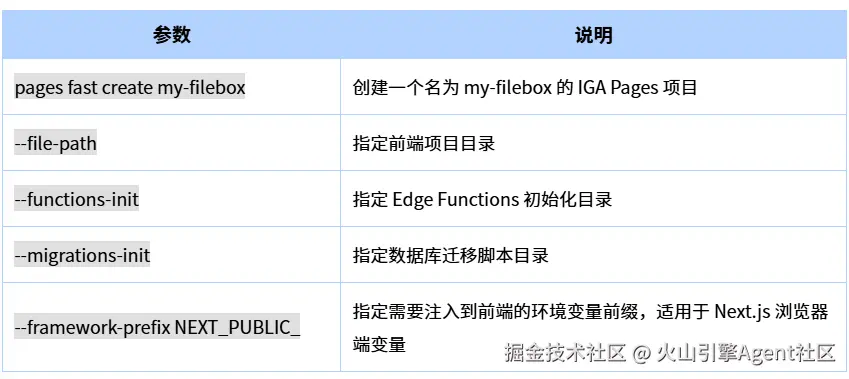This screenshot has height=379, width=849.
Task: Click the word NEXT_PUBLIC_ in the last row
Action: 238,328
